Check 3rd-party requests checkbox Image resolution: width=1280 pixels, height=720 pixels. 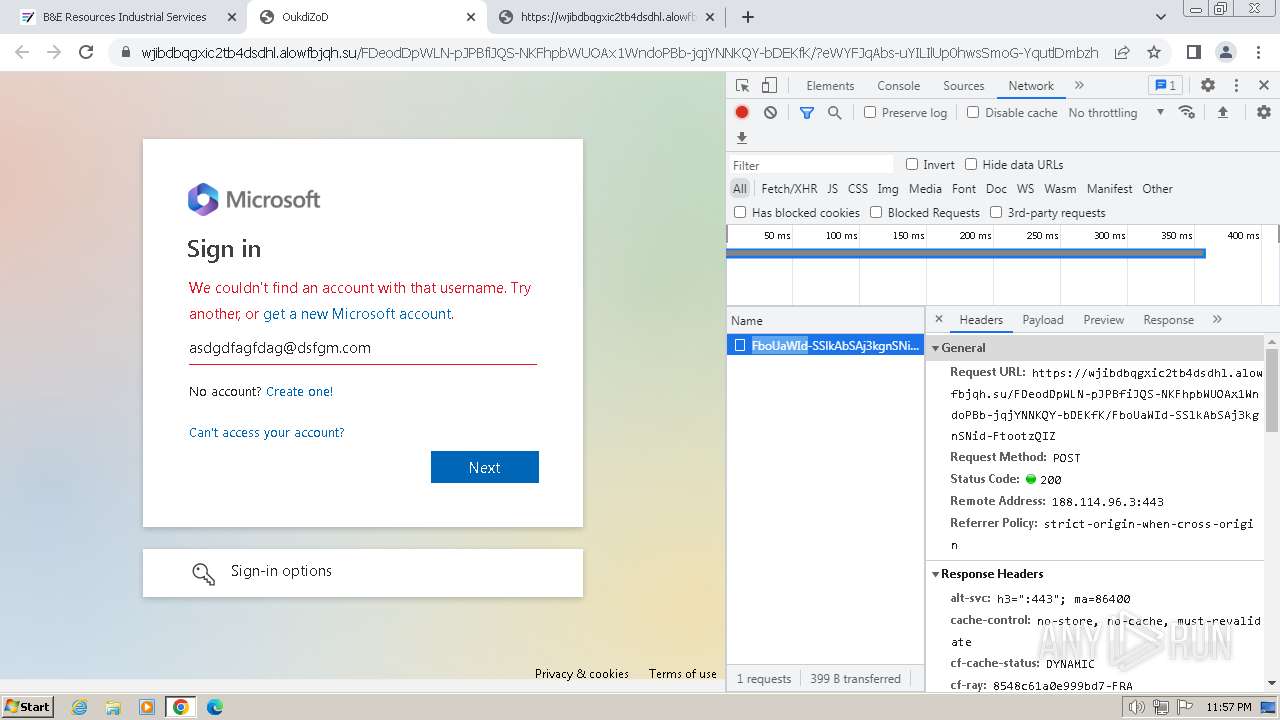996,212
